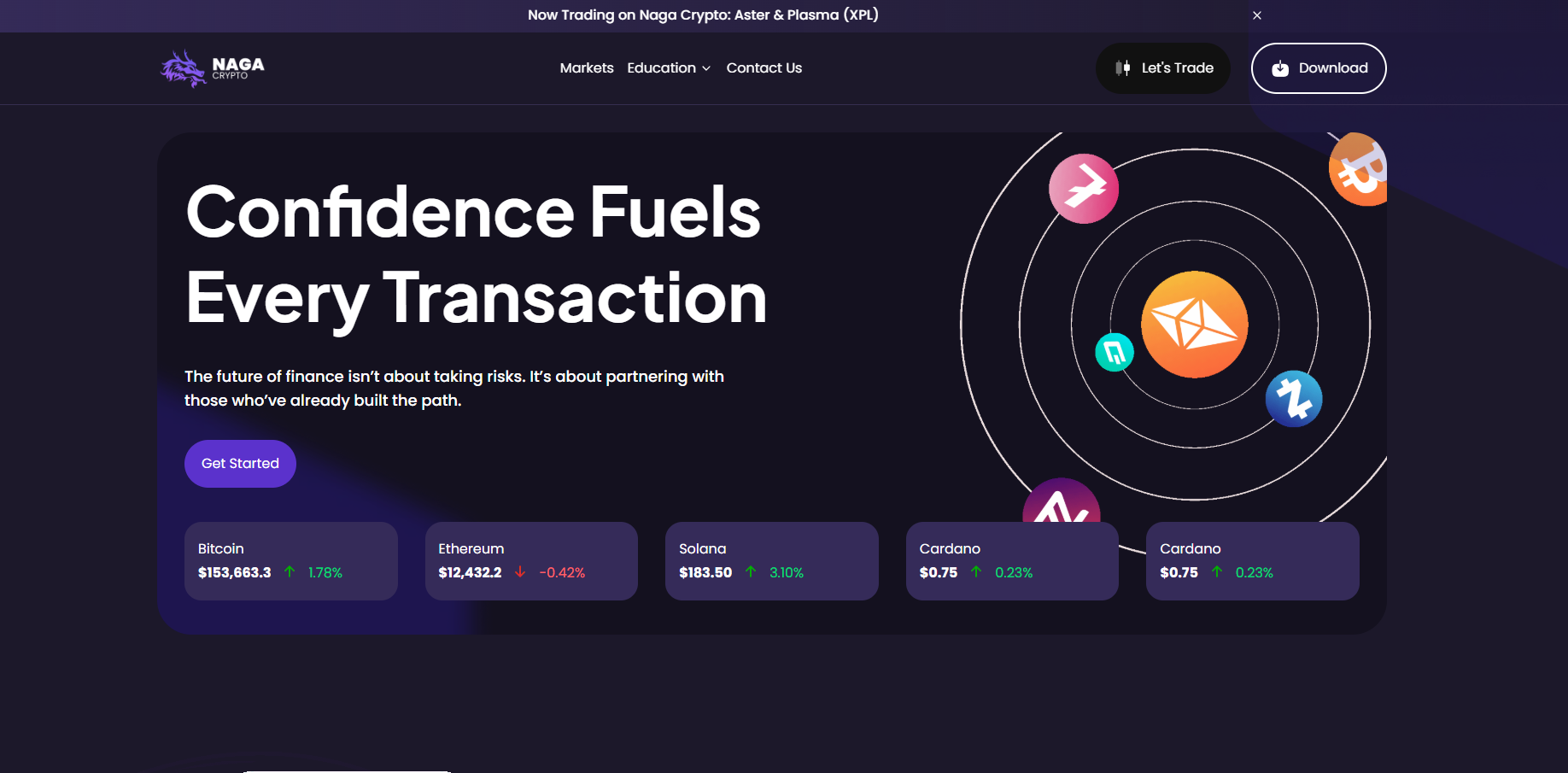1568x773 pixels.
Task: Click the pink arrow coin icon in orbit
Action: tap(1084, 189)
